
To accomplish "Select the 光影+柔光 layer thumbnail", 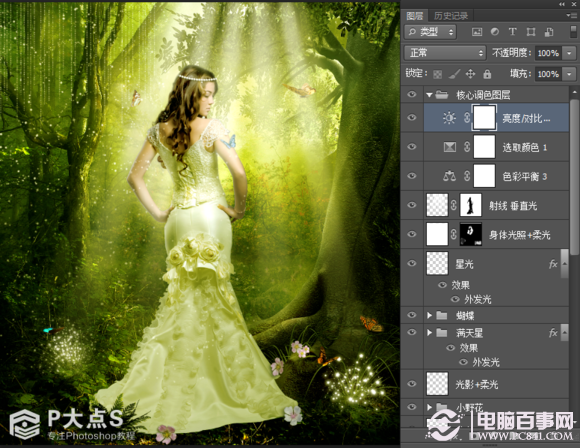I will tap(437, 384).
